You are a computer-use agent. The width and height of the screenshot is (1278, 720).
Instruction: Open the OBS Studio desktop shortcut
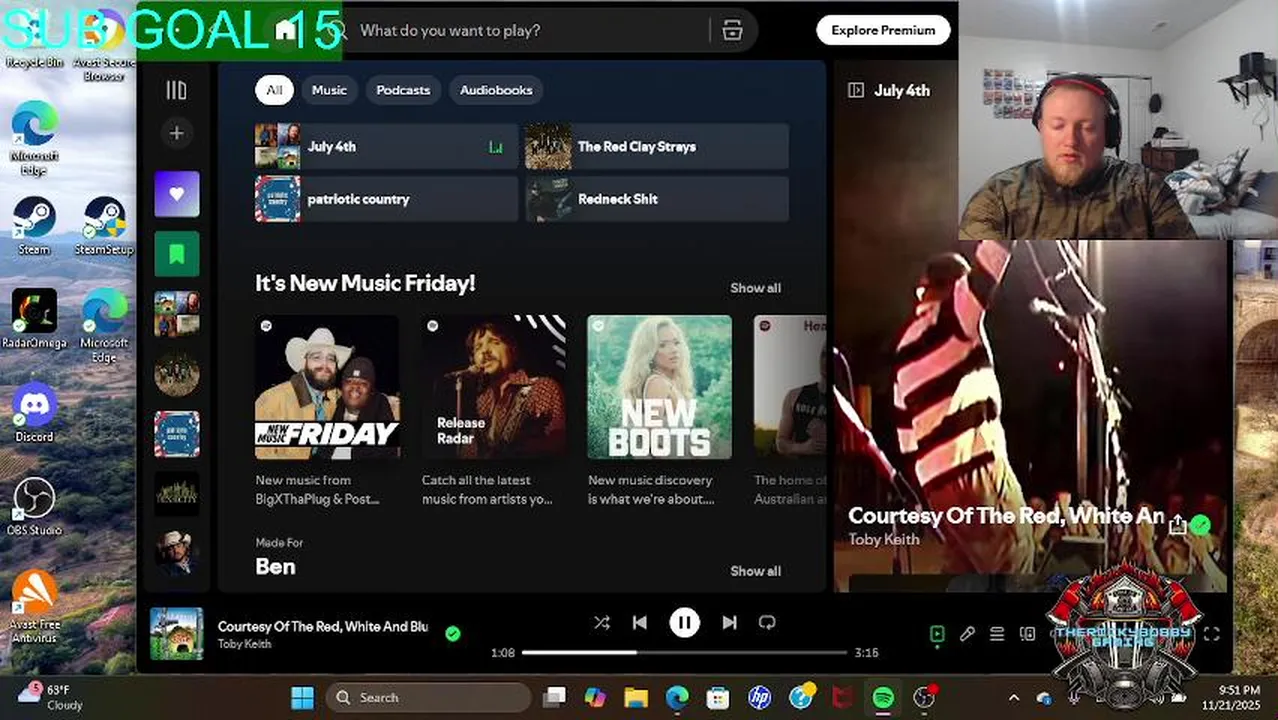(x=34, y=506)
